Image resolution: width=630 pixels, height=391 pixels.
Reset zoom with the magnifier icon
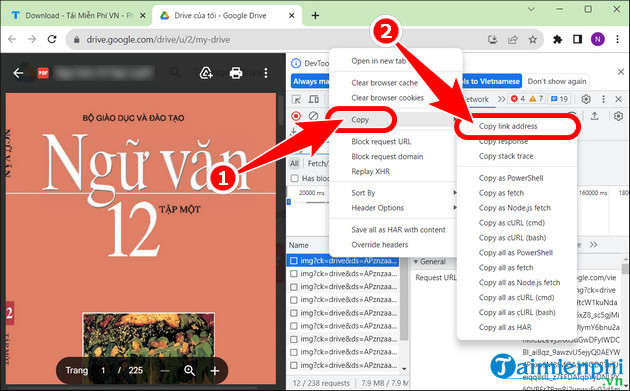pos(189,371)
